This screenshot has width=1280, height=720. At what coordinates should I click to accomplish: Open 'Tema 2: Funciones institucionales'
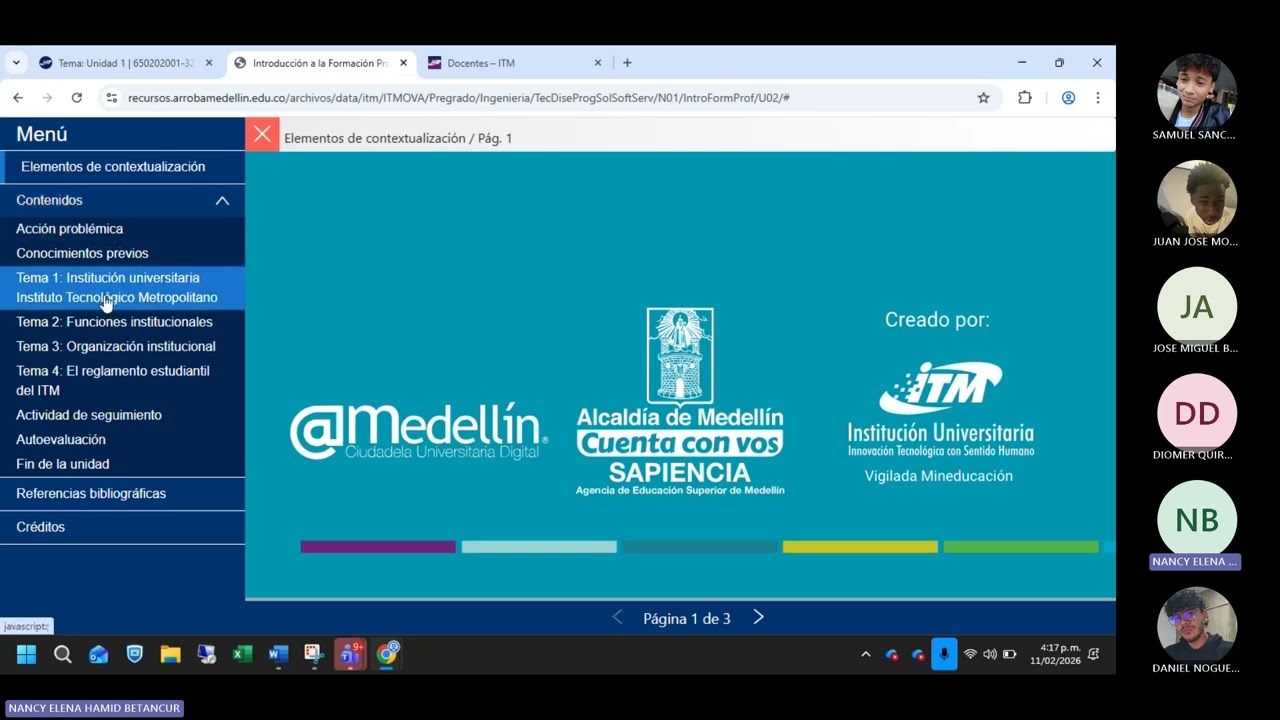click(x=114, y=322)
